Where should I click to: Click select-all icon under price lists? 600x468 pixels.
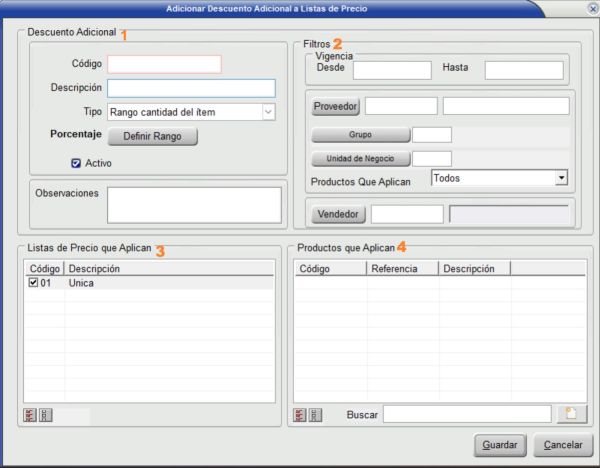coord(30,415)
